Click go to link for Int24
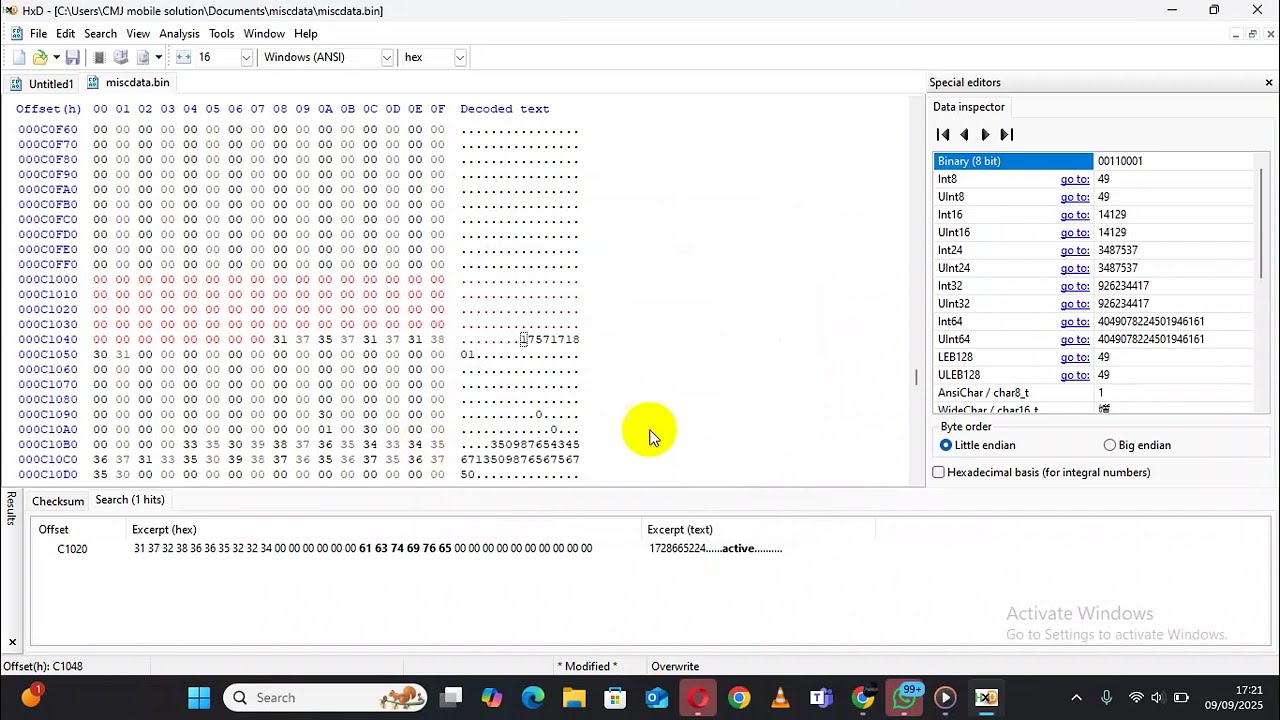1280x720 pixels. [x=1075, y=251]
